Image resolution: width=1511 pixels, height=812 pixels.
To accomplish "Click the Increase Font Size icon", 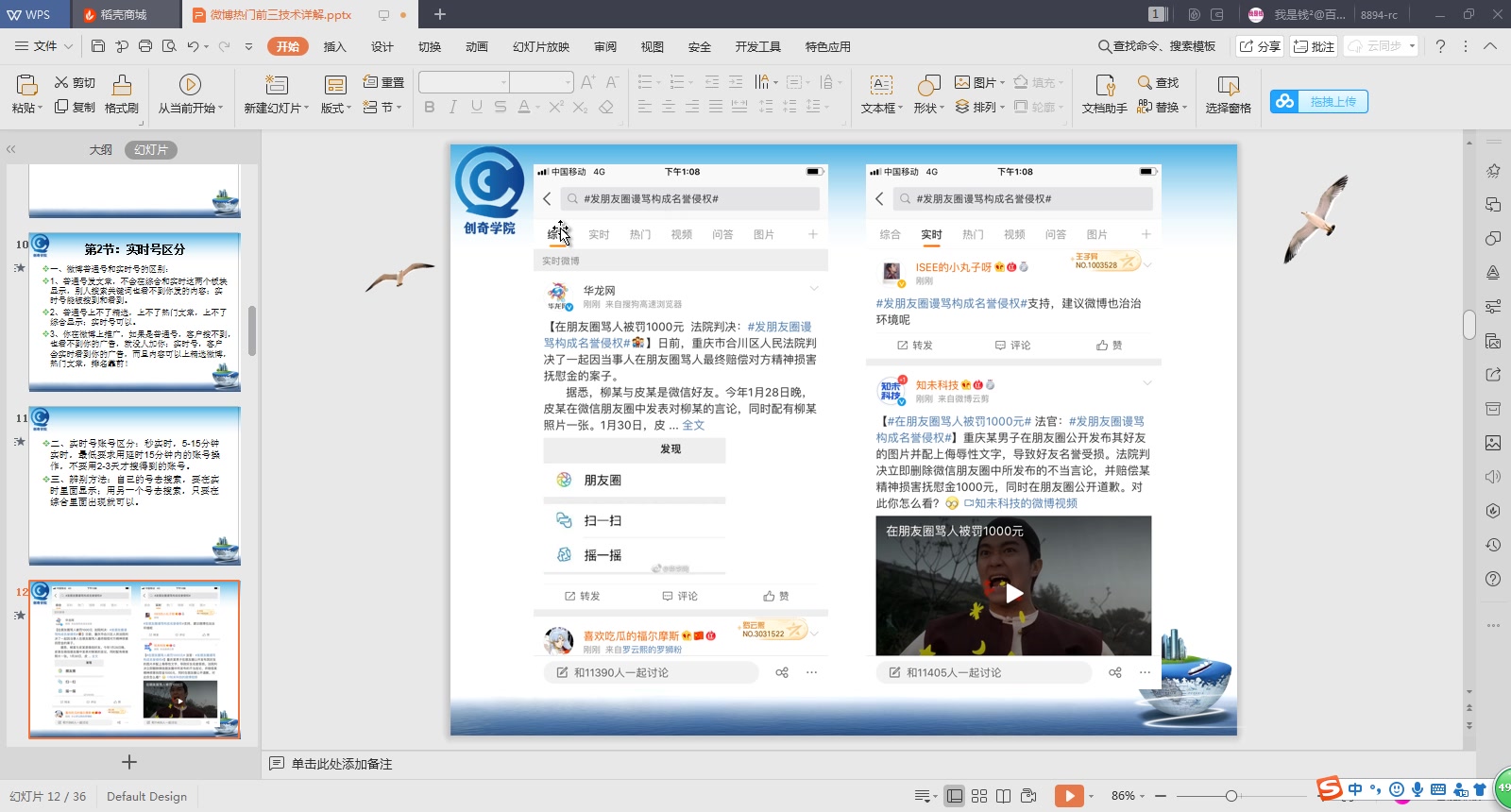I will pos(587,82).
